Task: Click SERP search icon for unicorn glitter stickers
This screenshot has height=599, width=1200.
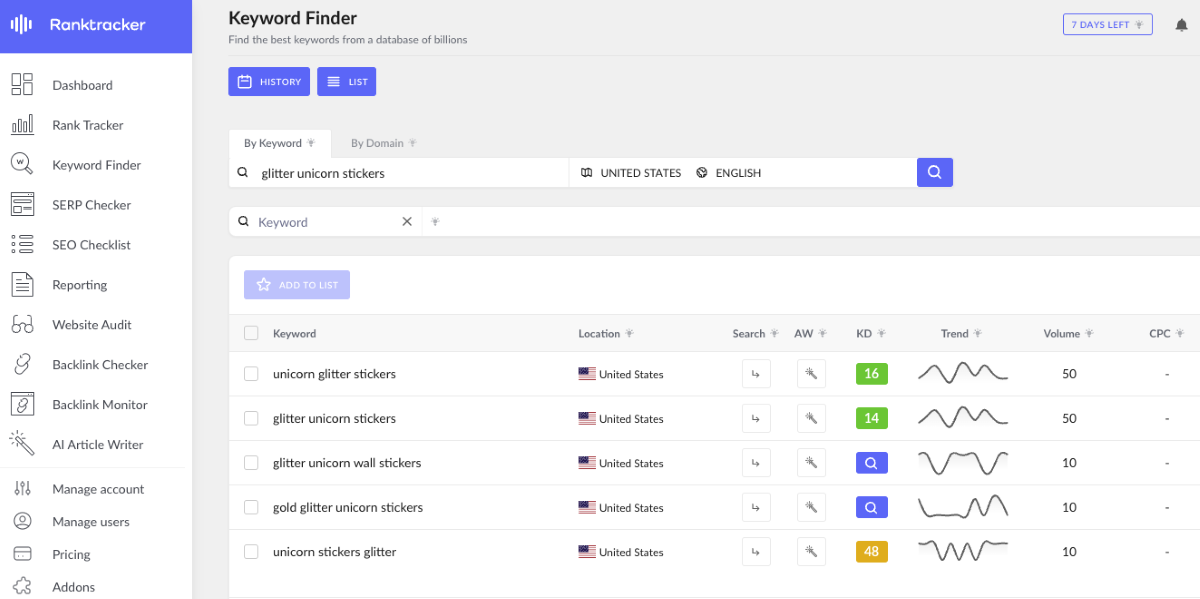Action: click(x=756, y=374)
